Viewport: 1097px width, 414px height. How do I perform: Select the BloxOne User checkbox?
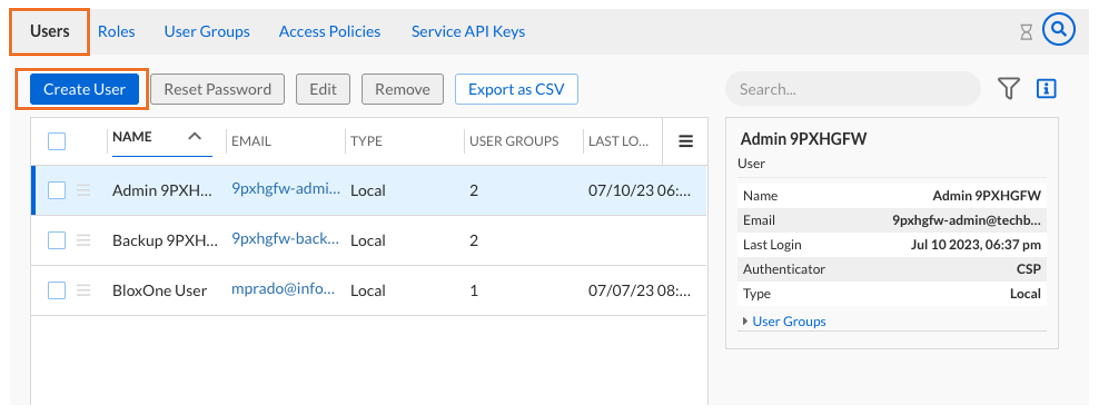click(x=57, y=290)
